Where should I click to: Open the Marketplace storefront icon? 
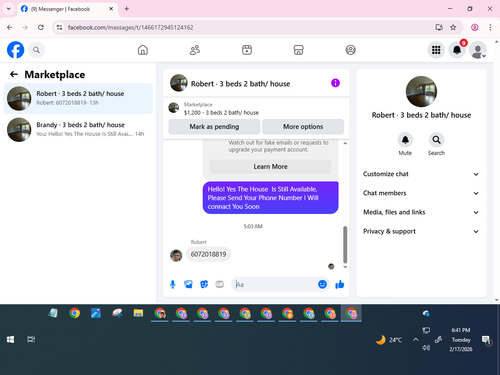[x=298, y=50]
